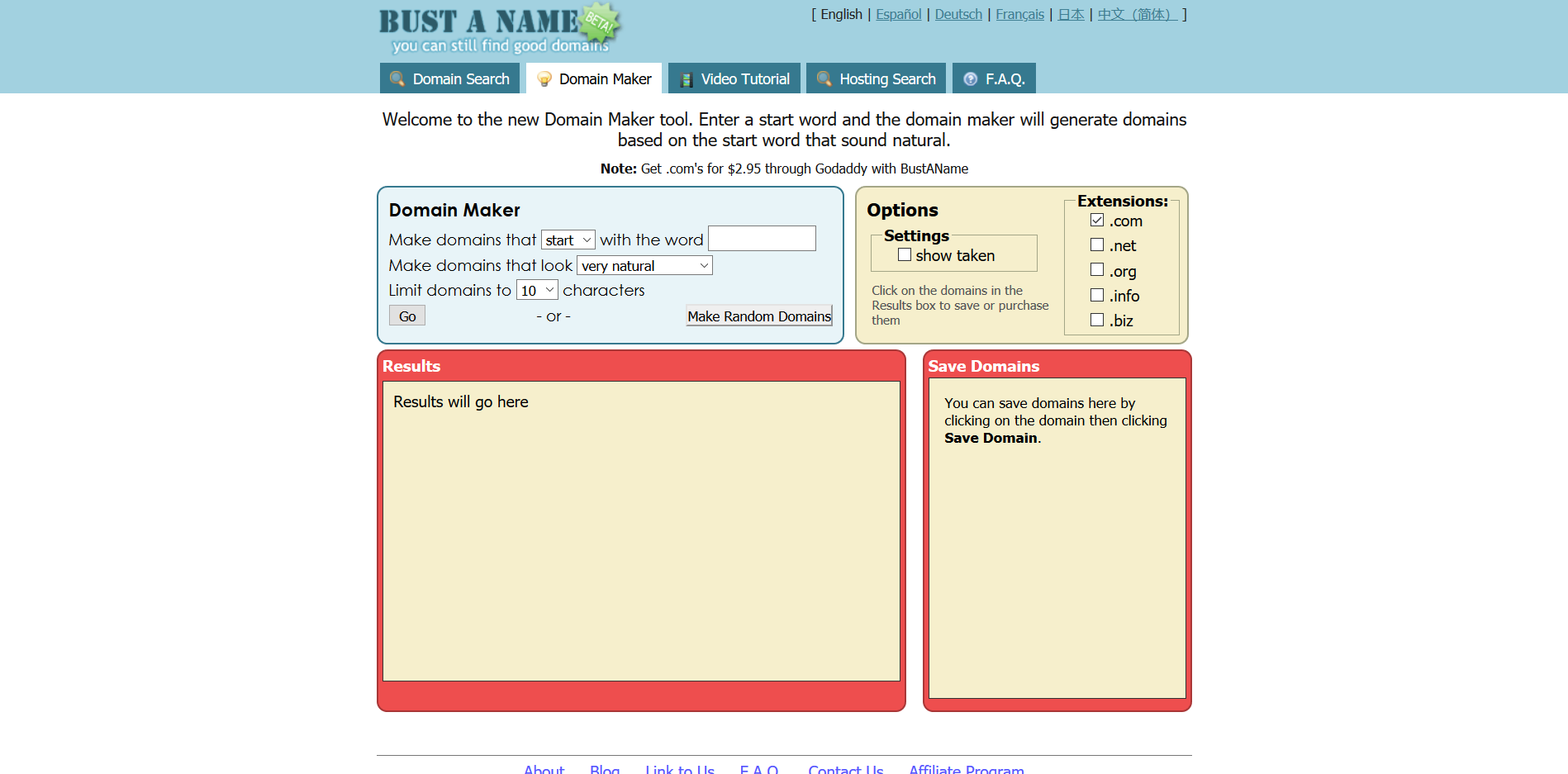The width and height of the screenshot is (1568, 774).
Task: Click the magnifier icon on Hosting Search tab
Action: click(824, 79)
